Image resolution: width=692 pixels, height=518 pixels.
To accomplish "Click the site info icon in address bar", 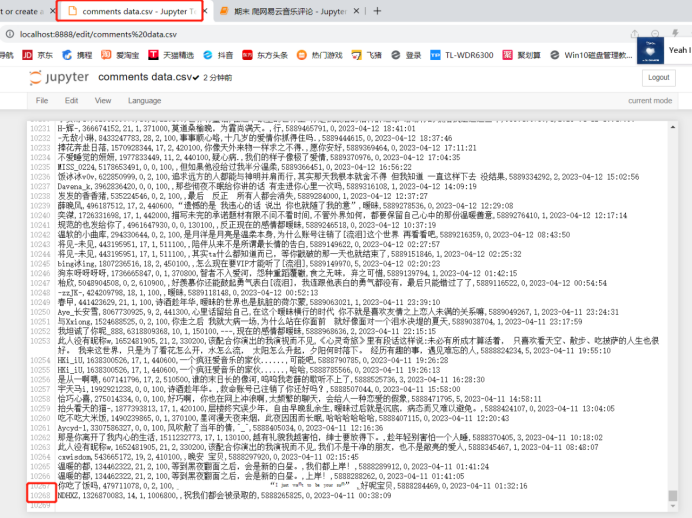I will point(10,34).
